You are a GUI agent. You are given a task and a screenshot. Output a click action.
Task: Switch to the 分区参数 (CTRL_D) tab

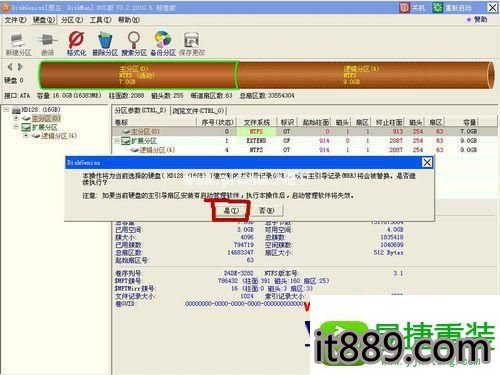[140, 110]
